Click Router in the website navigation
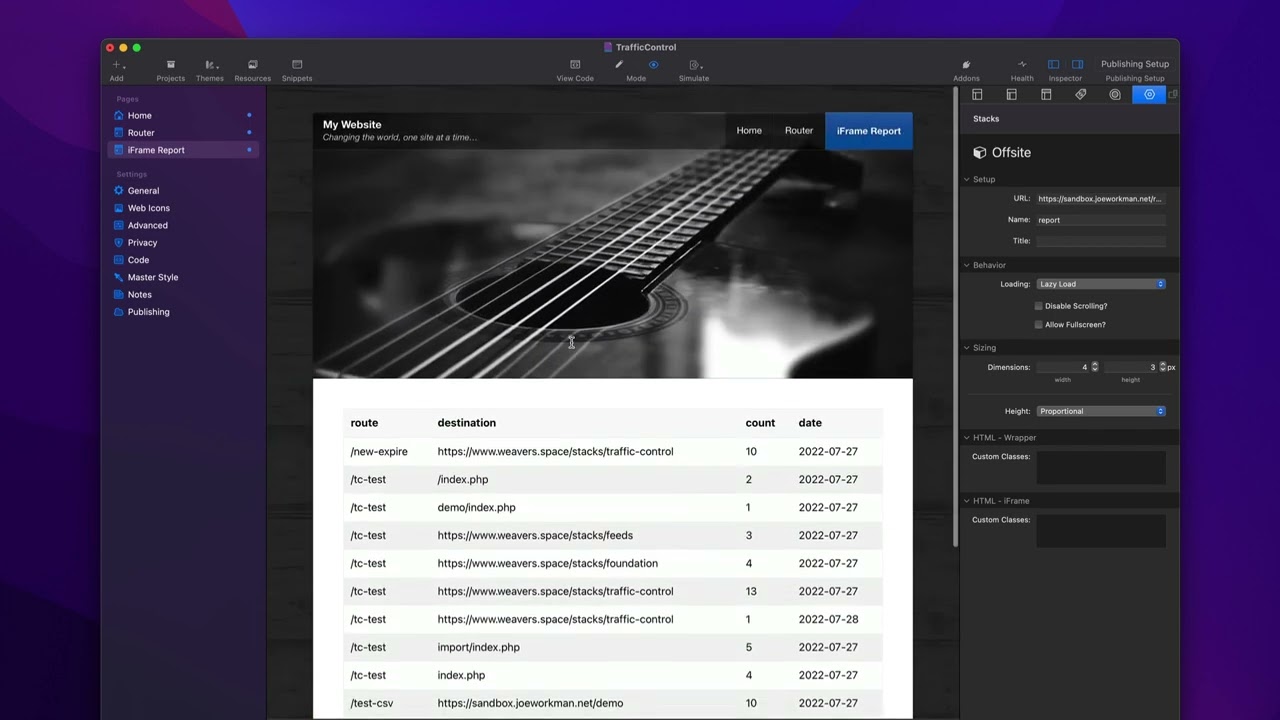1280x720 pixels. [x=799, y=131]
